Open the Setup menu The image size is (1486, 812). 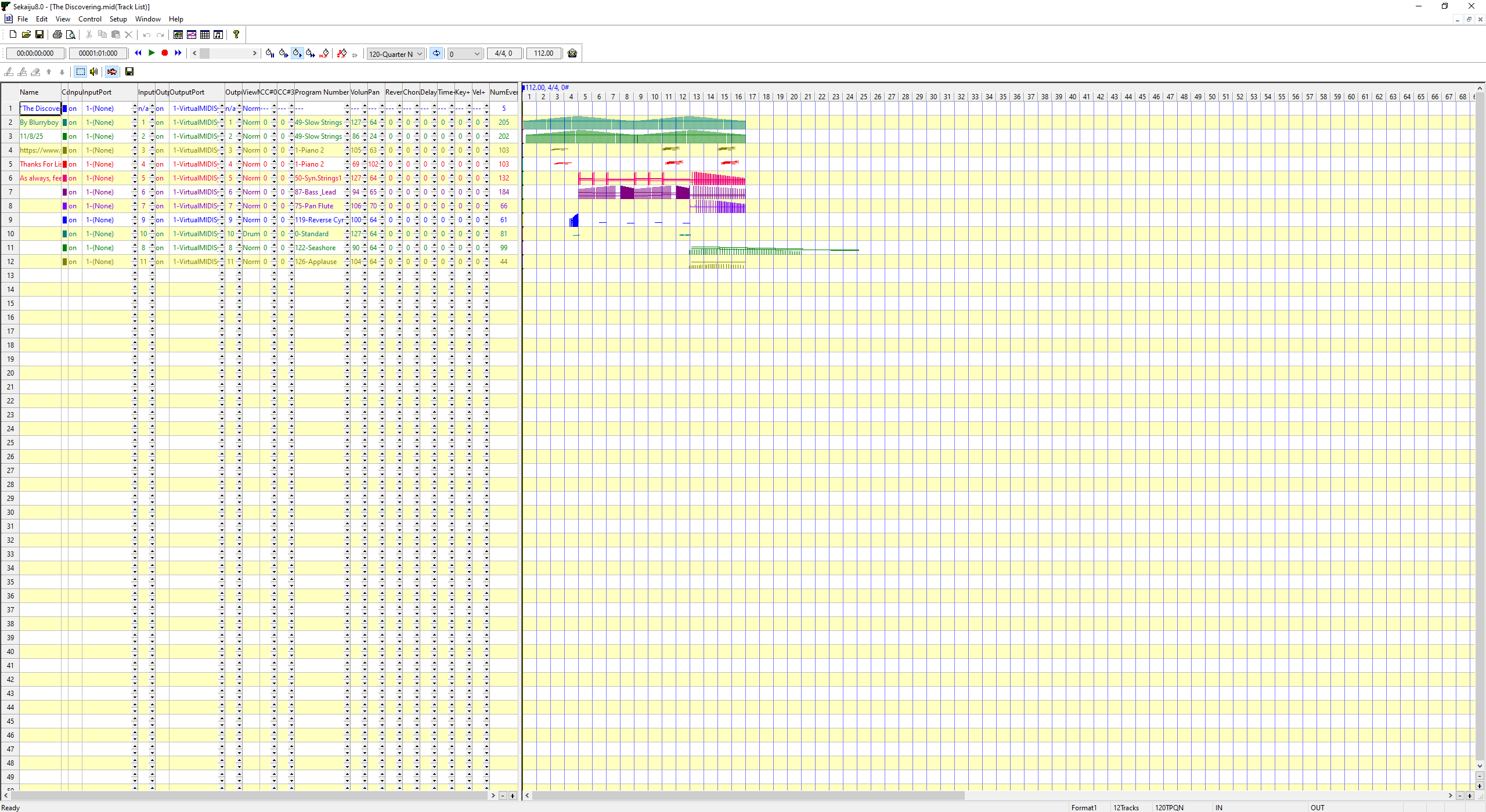pos(118,19)
